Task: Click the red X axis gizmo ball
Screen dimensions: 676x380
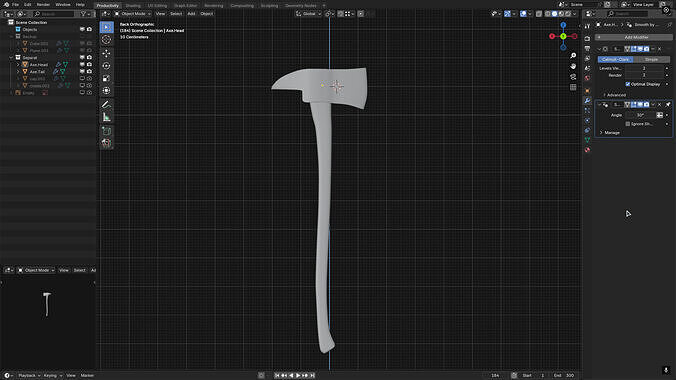Action: [552, 36]
